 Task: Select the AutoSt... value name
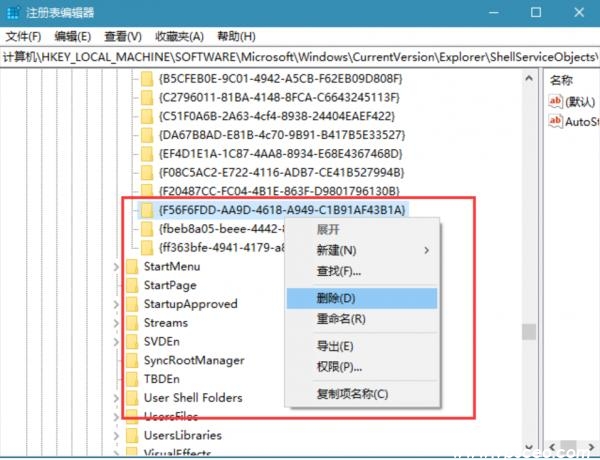tap(582, 122)
